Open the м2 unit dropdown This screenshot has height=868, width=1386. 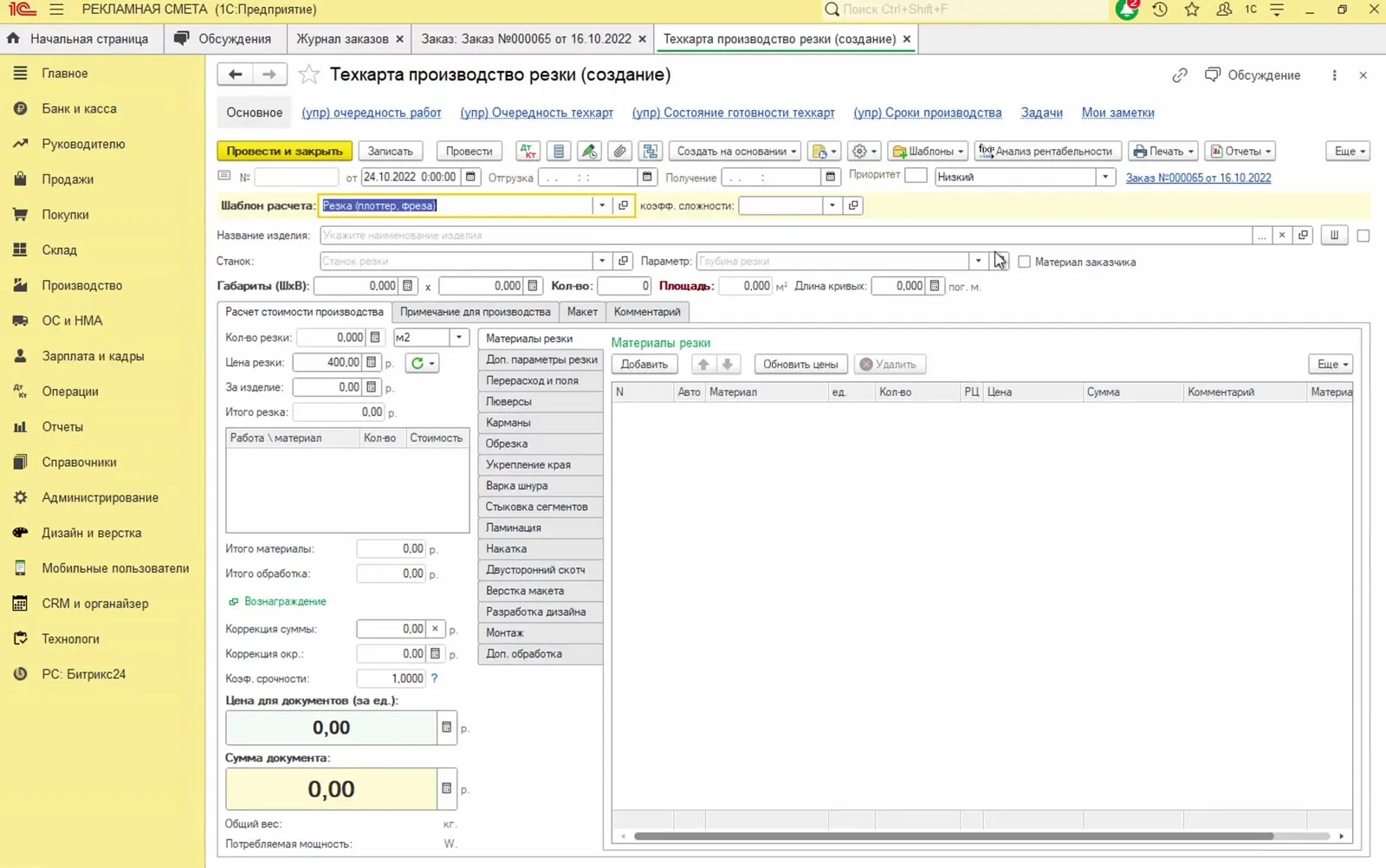(458, 337)
